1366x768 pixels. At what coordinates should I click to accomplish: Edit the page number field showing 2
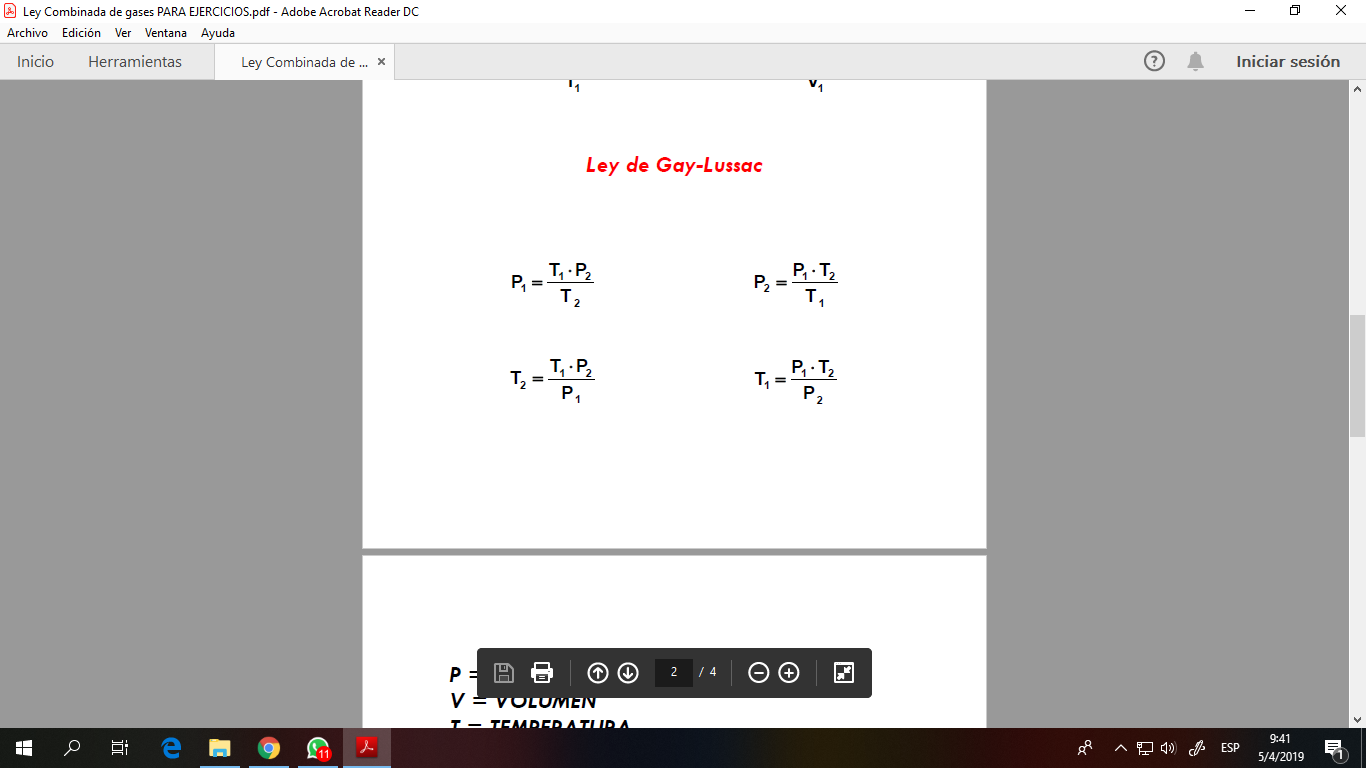674,672
